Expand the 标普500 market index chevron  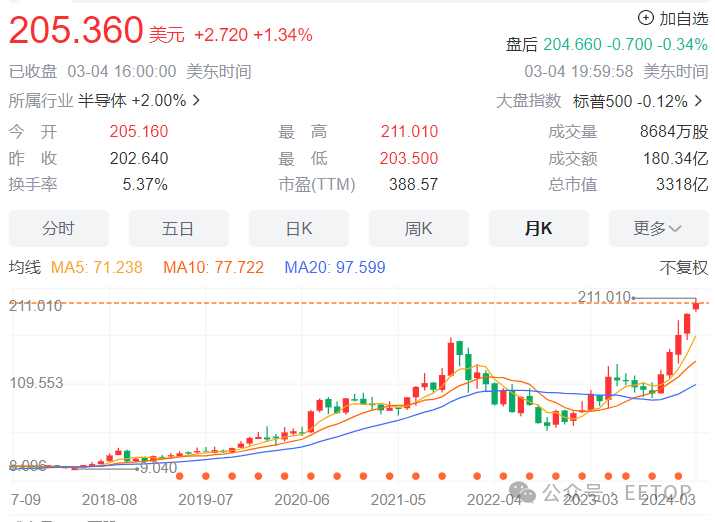click(x=698, y=101)
